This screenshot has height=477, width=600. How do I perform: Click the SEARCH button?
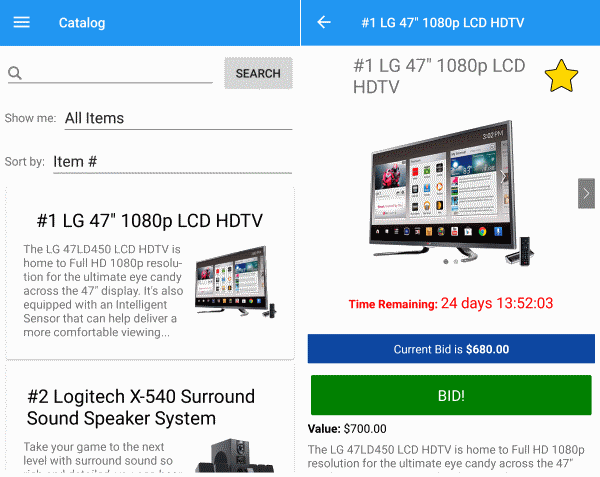coord(258,73)
